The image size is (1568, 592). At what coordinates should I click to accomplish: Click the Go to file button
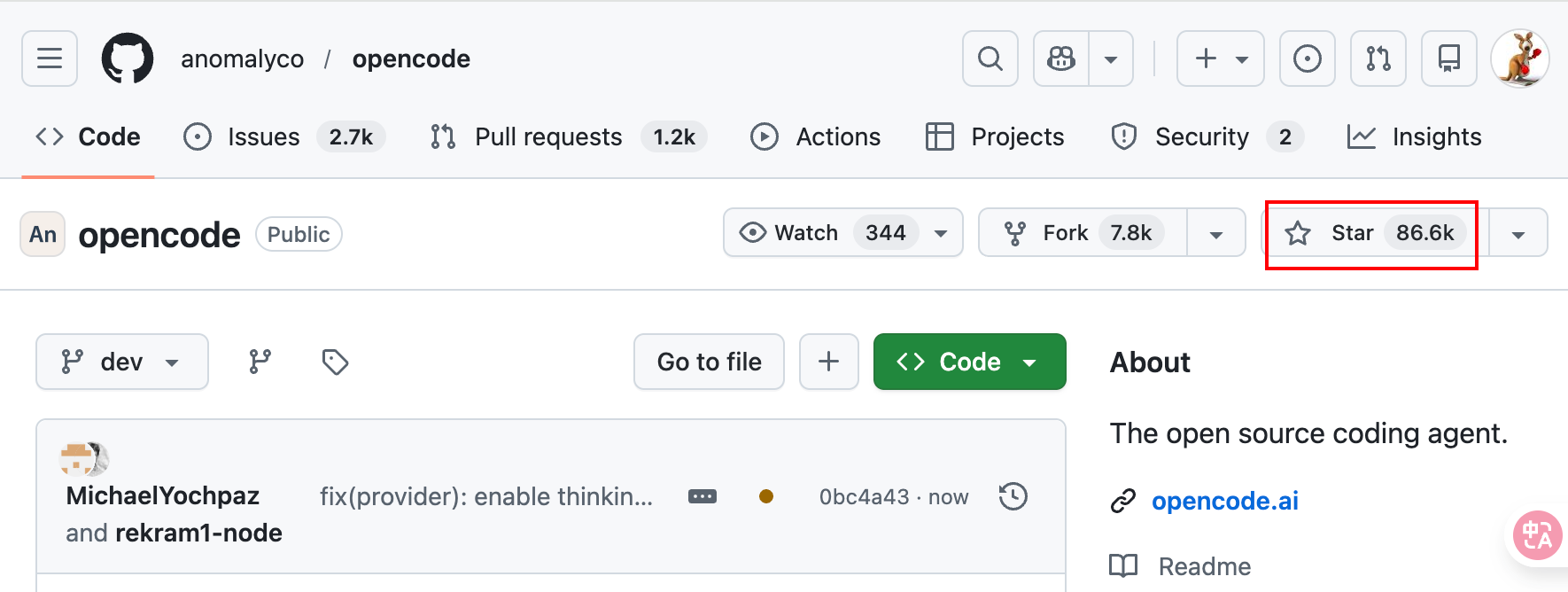(x=709, y=362)
